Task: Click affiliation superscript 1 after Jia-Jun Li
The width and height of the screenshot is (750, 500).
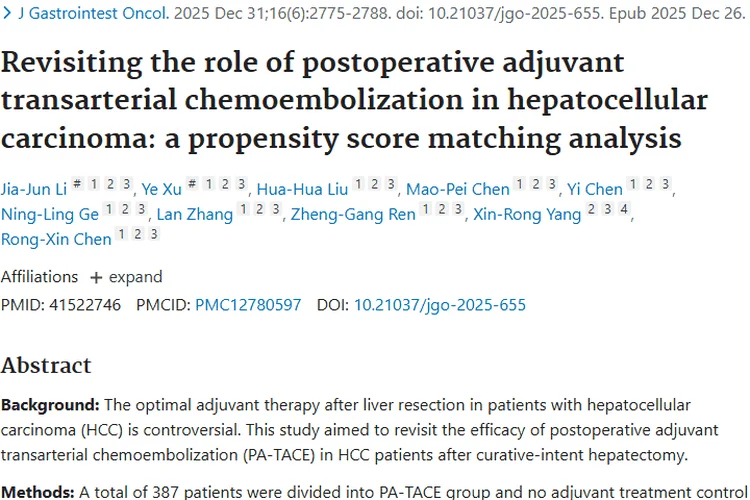Action: point(93,185)
